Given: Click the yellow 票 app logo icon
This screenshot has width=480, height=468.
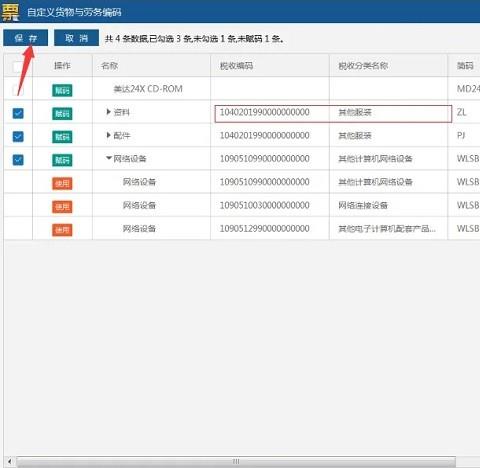Looking at the screenshot, I should click(x=10, y=11).
